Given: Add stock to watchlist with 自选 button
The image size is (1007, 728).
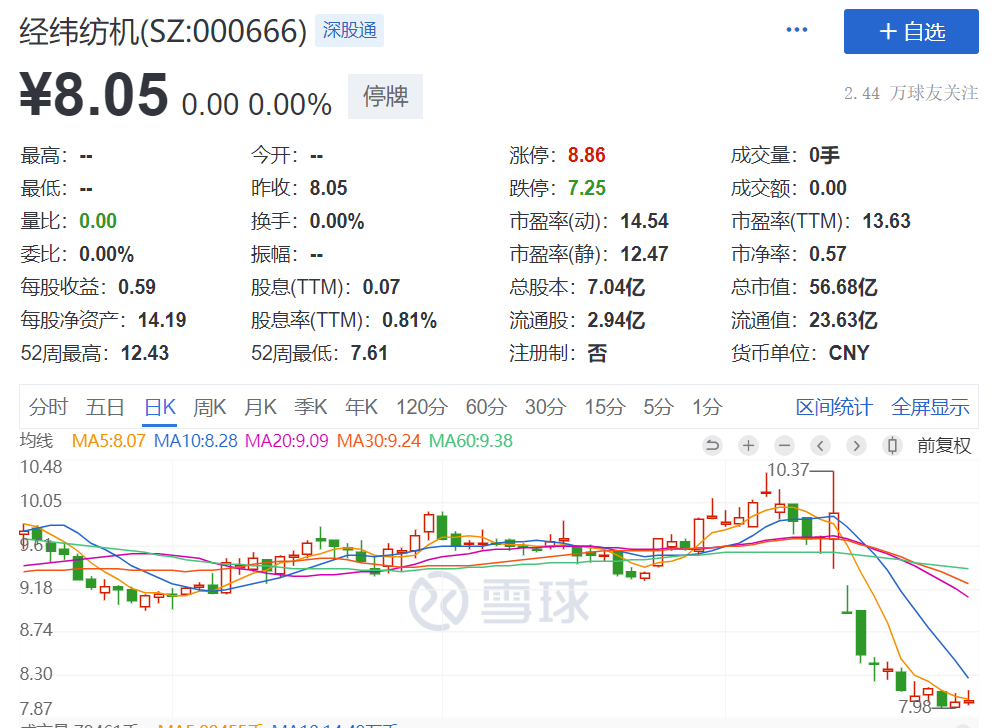Looking at the screenshot, I should [911, 32].
